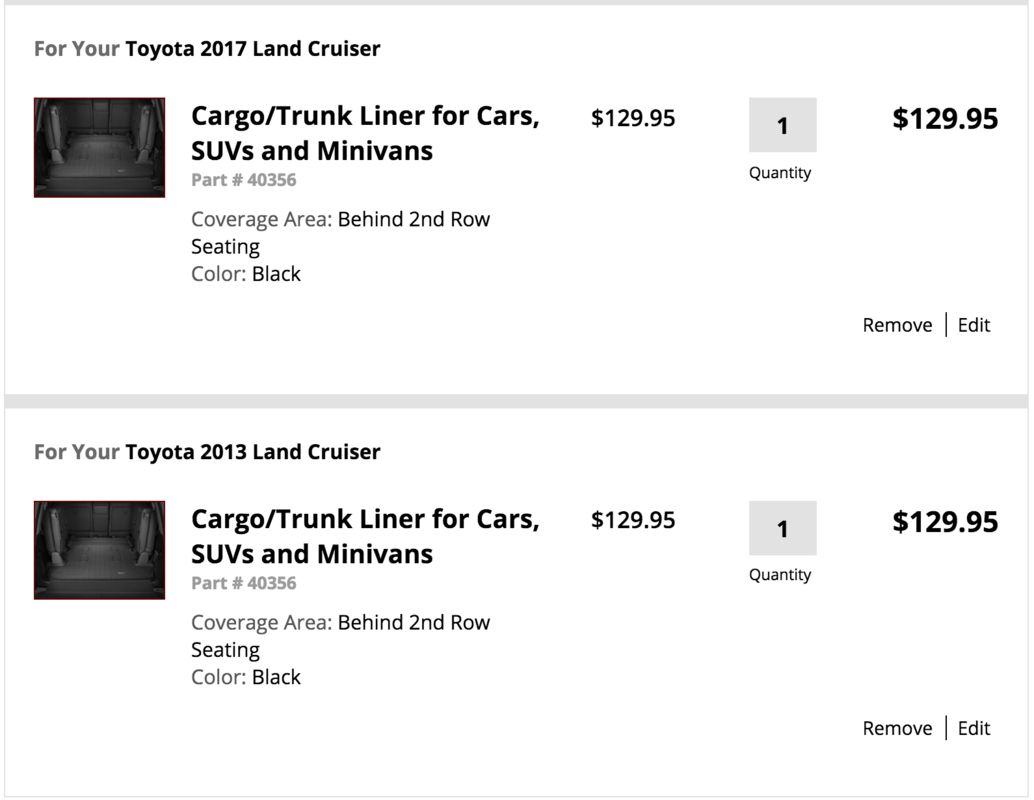
Task: Click the 2017 Land Cruiser cargo liner thumbnail
Action: pos(99,147)
